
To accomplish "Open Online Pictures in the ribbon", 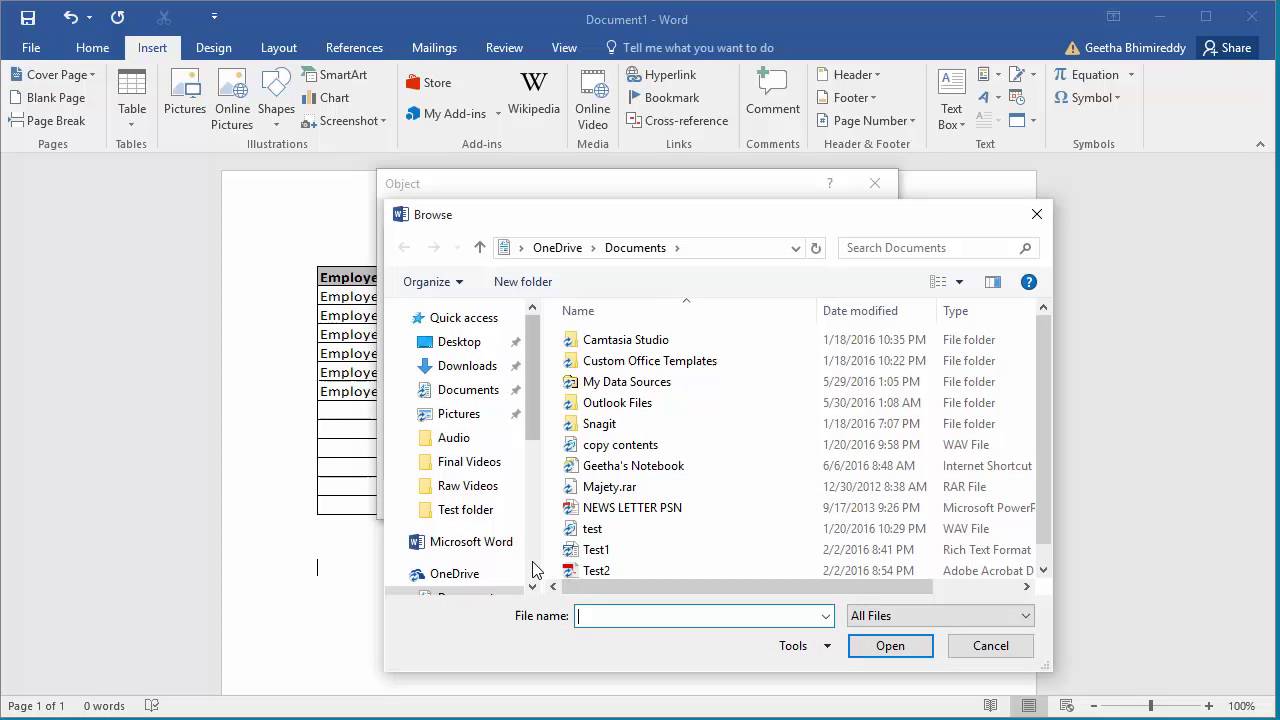I will pyautogui.click(x=232, y=98).
